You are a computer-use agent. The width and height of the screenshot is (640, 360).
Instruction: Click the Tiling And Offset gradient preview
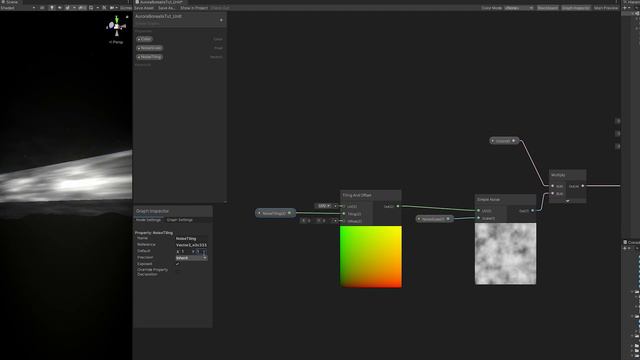pos(371,257)
